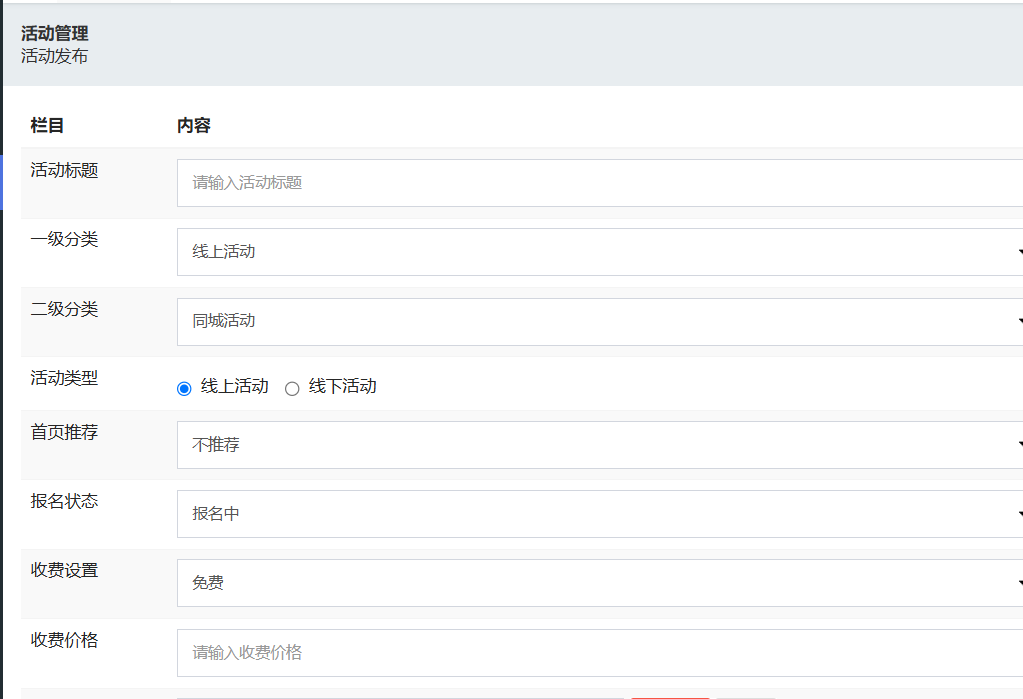Click the 首页推荐 row label
Image resolution: width=1023 pixels, height=699 pixels.
[x=65, y=433]
